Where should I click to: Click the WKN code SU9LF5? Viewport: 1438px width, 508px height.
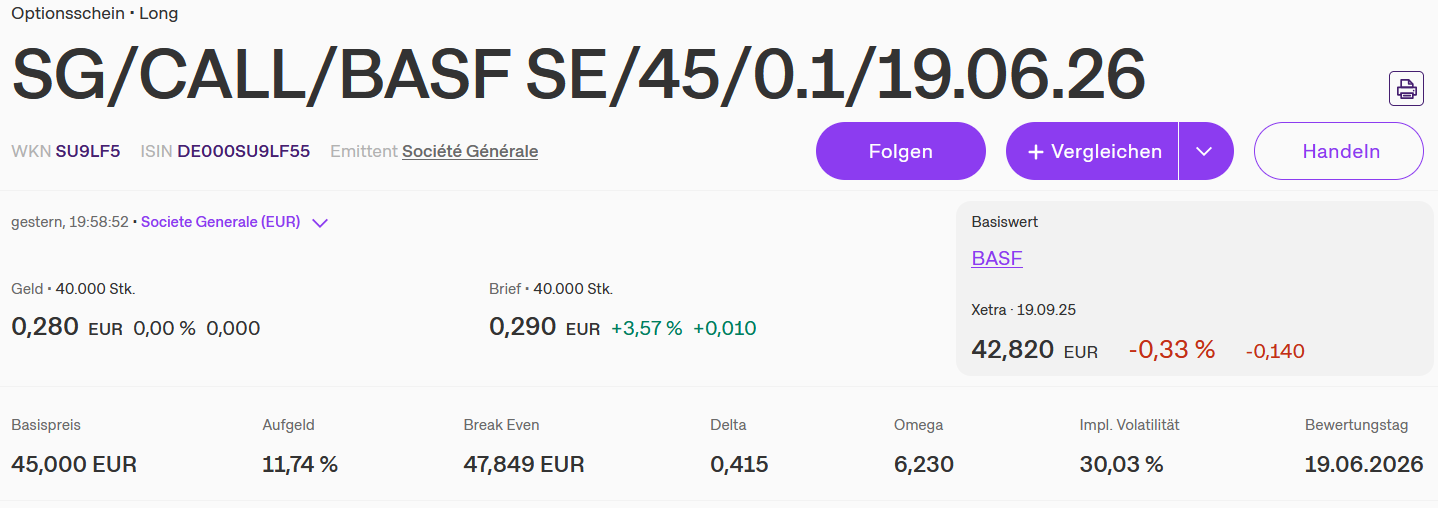tap(88, 152)
